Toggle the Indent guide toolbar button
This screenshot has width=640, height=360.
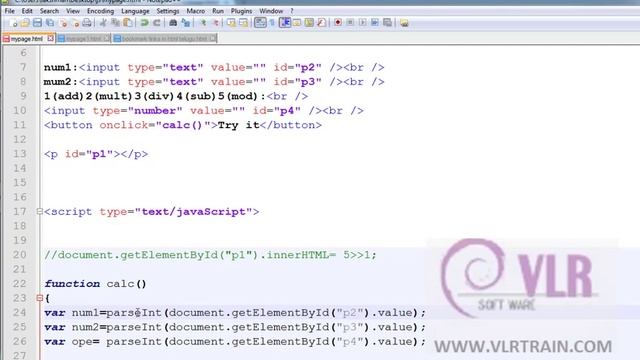coord(285,23)
